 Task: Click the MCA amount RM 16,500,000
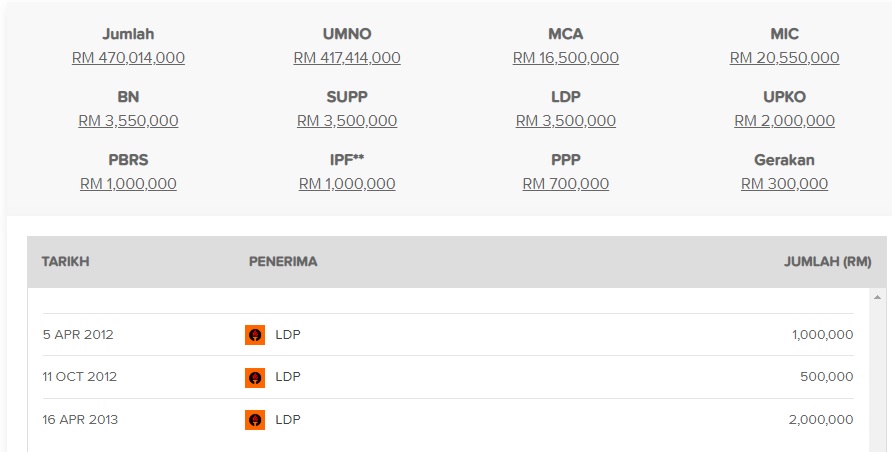(566, 58)
